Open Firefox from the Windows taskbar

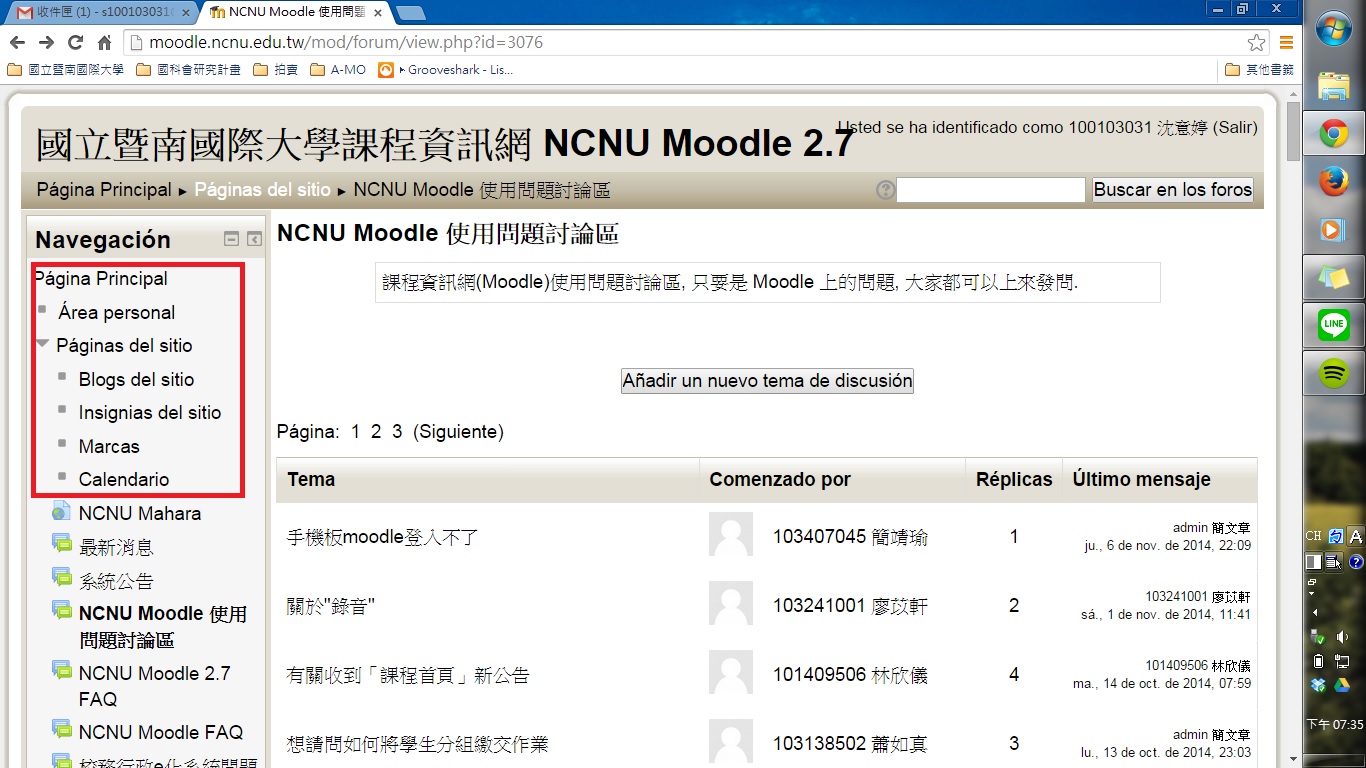[x=1333, y=181]
